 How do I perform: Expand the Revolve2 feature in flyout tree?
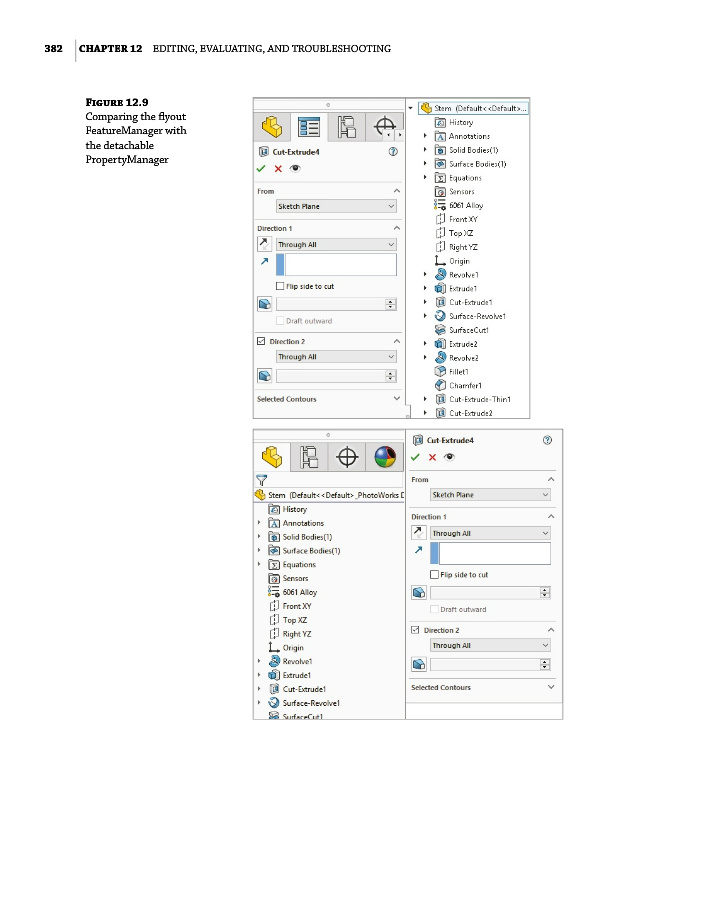pyautogui.click(x=424, y=357)
